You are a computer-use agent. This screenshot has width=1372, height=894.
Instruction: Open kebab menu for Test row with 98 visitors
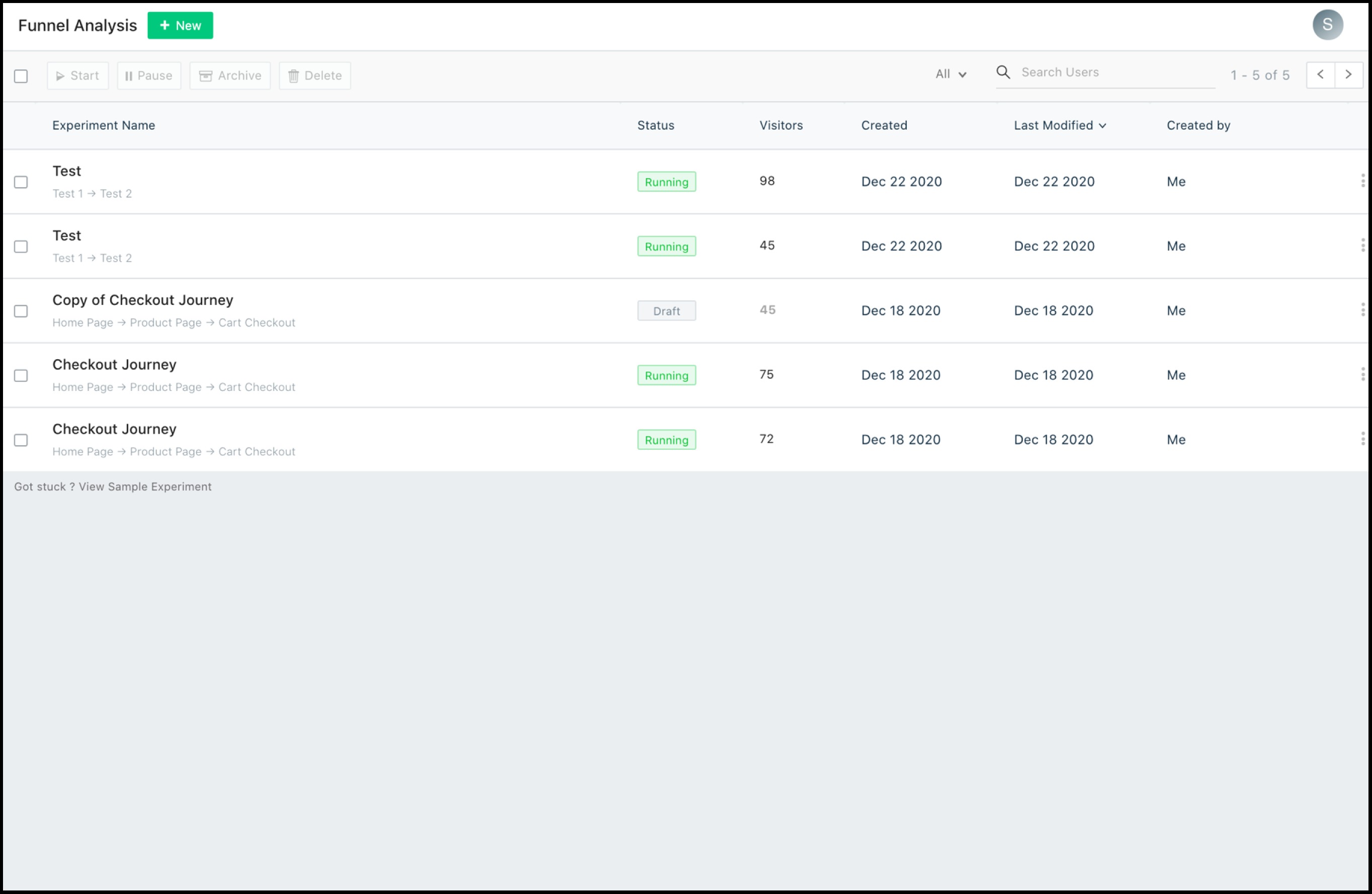coord(1362,181)
